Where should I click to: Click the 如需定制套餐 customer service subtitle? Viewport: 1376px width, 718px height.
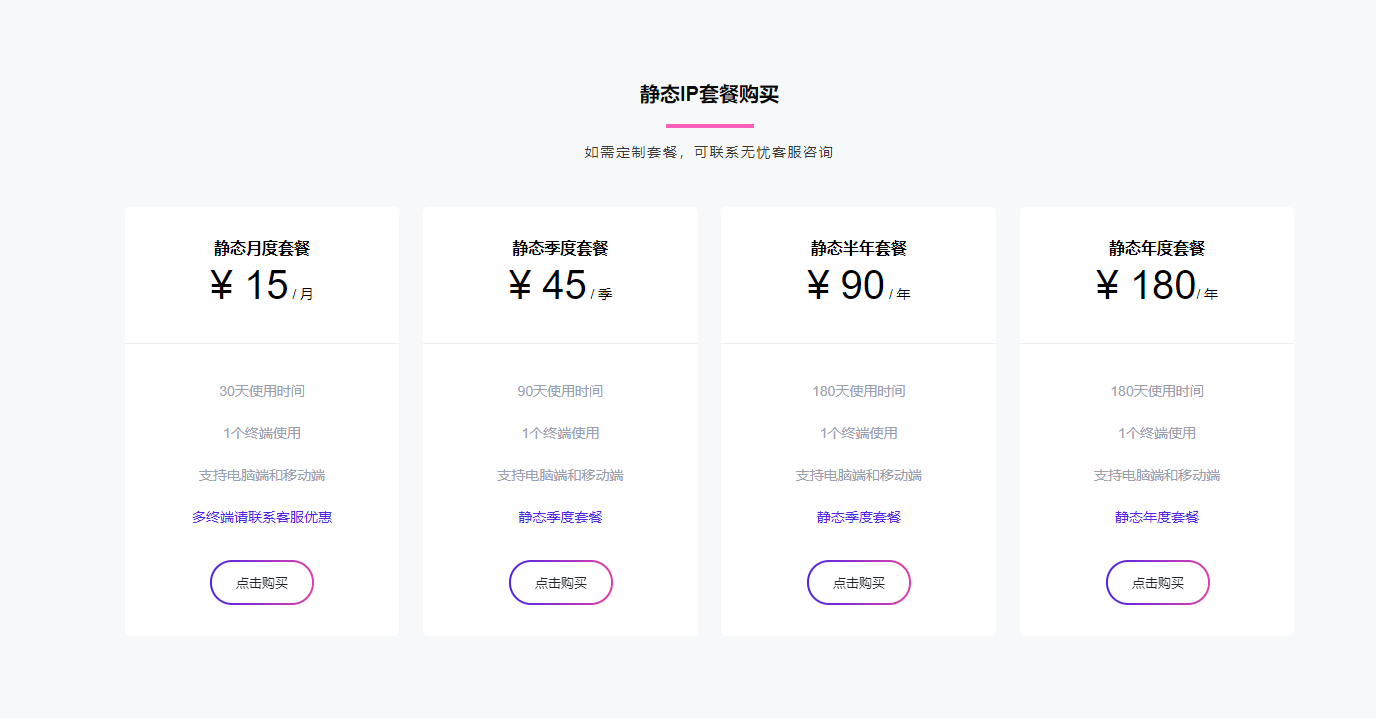pos(709,152)
